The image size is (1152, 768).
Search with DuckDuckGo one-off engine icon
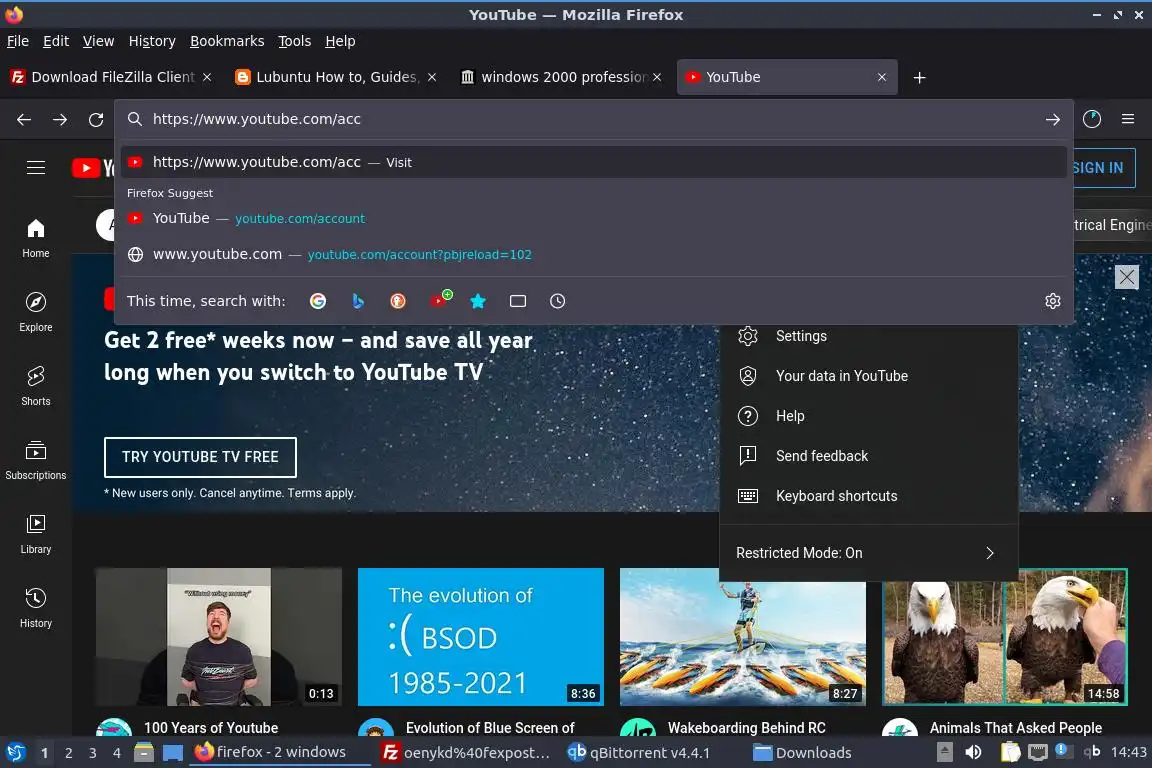[x=397, y=301]
